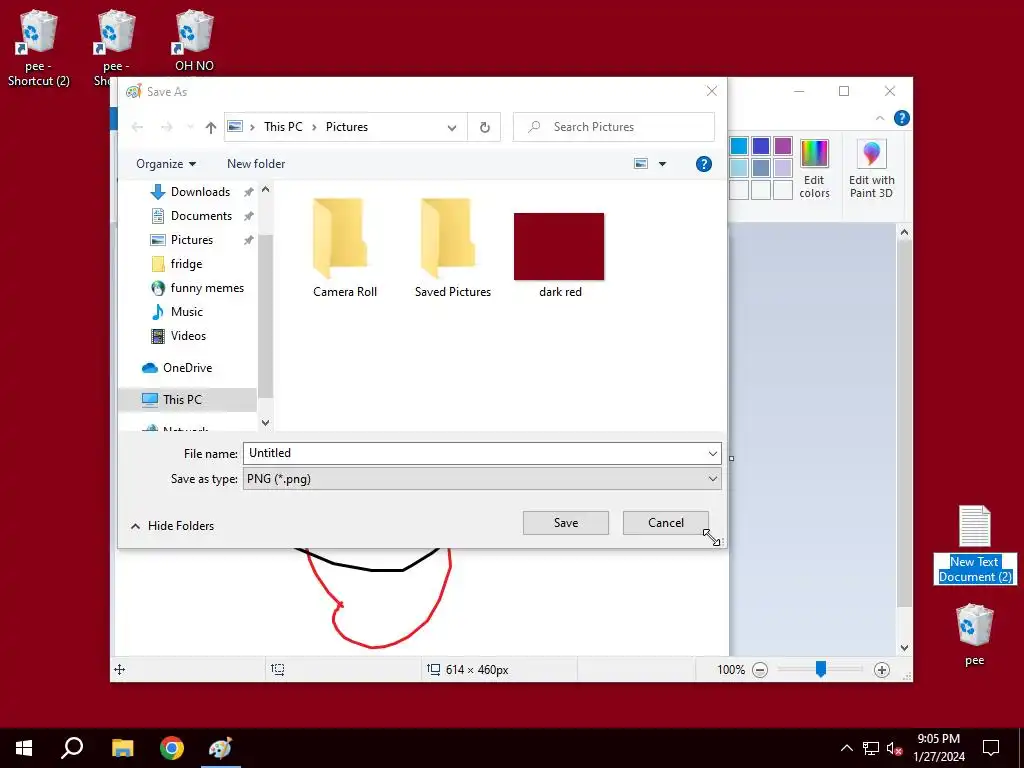
Task: Refresh the Pictures folder view
Action: point(485,127)
